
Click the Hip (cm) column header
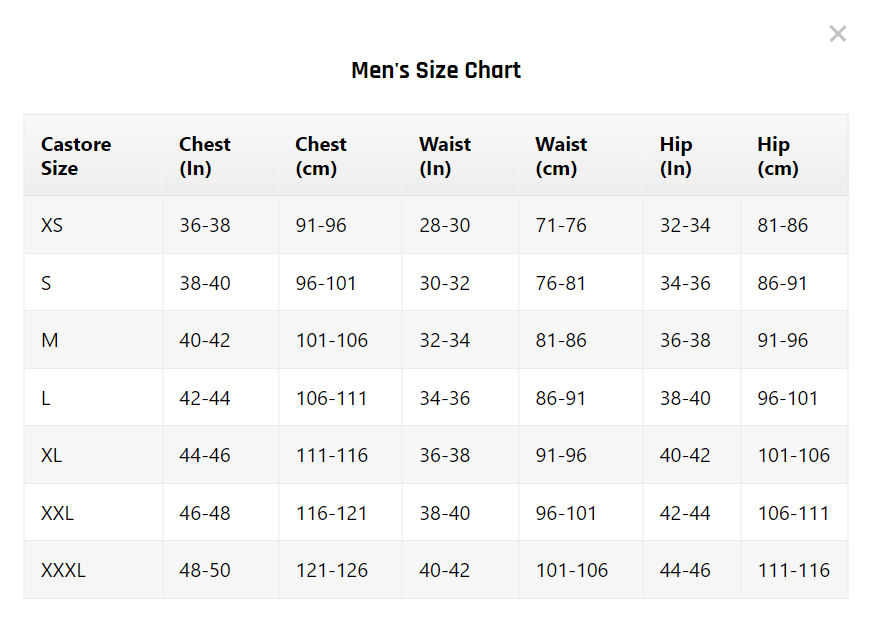[778, 156]
